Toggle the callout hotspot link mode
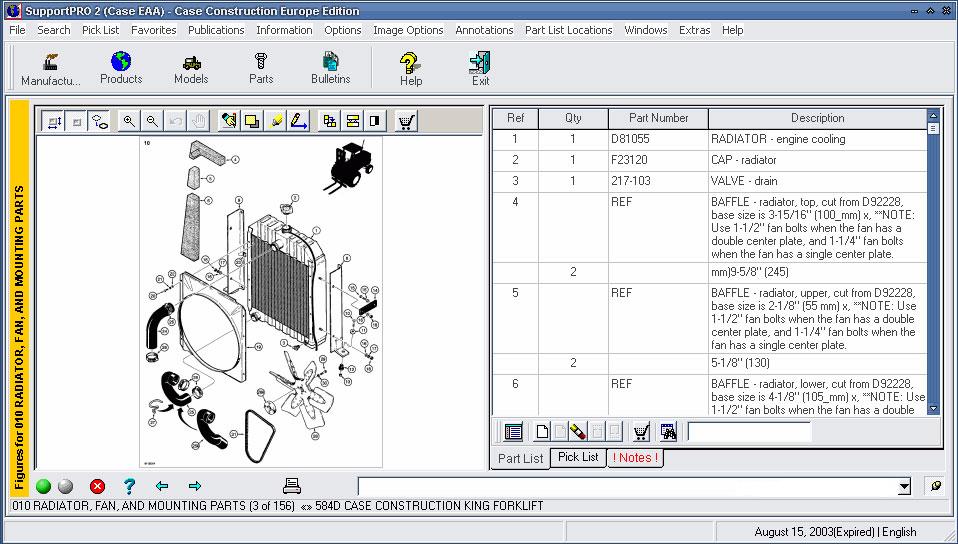 99,122
